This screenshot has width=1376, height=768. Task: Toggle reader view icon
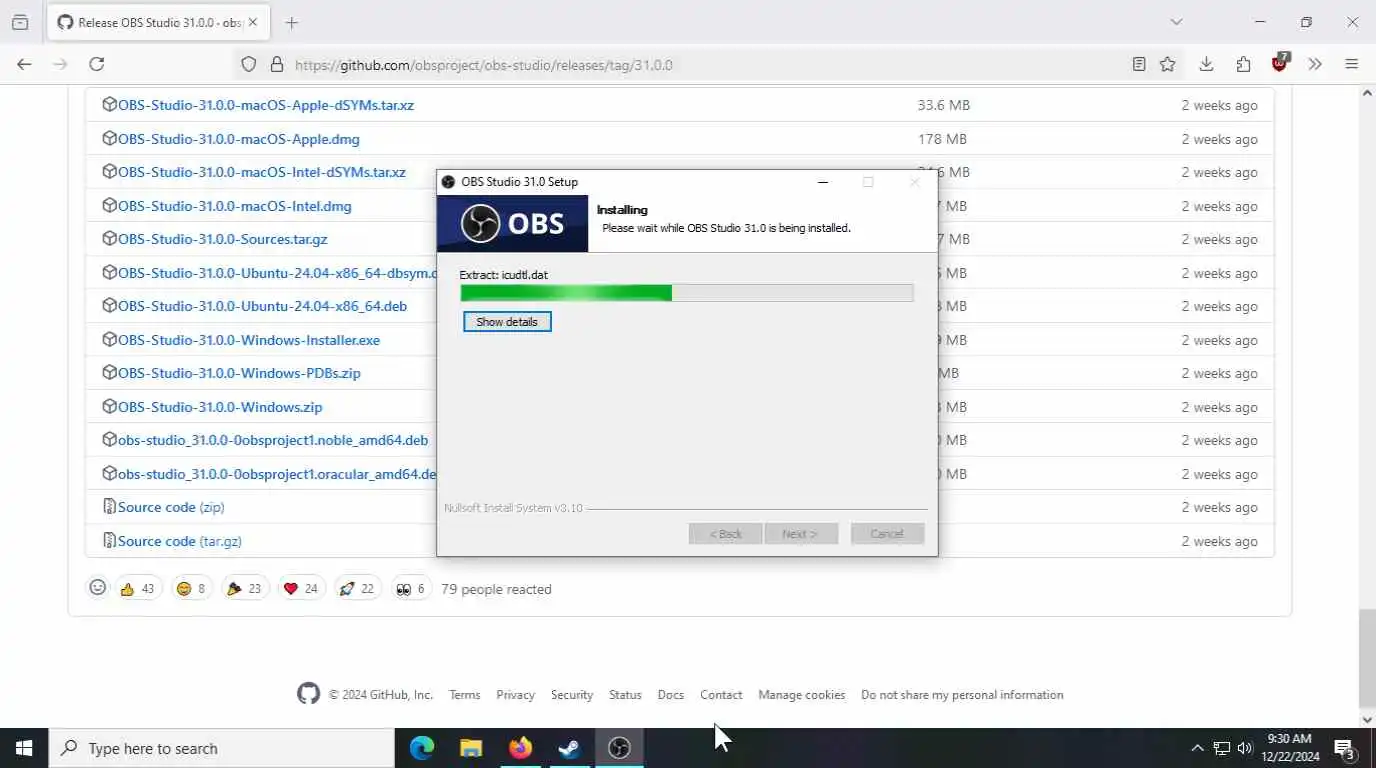point(1139,64)
